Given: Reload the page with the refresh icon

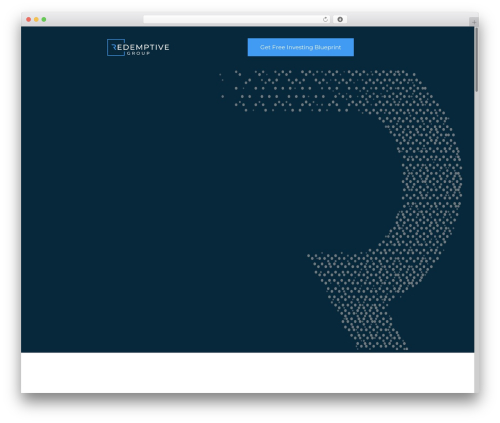Looking at the screenshot, I should 325,19.
